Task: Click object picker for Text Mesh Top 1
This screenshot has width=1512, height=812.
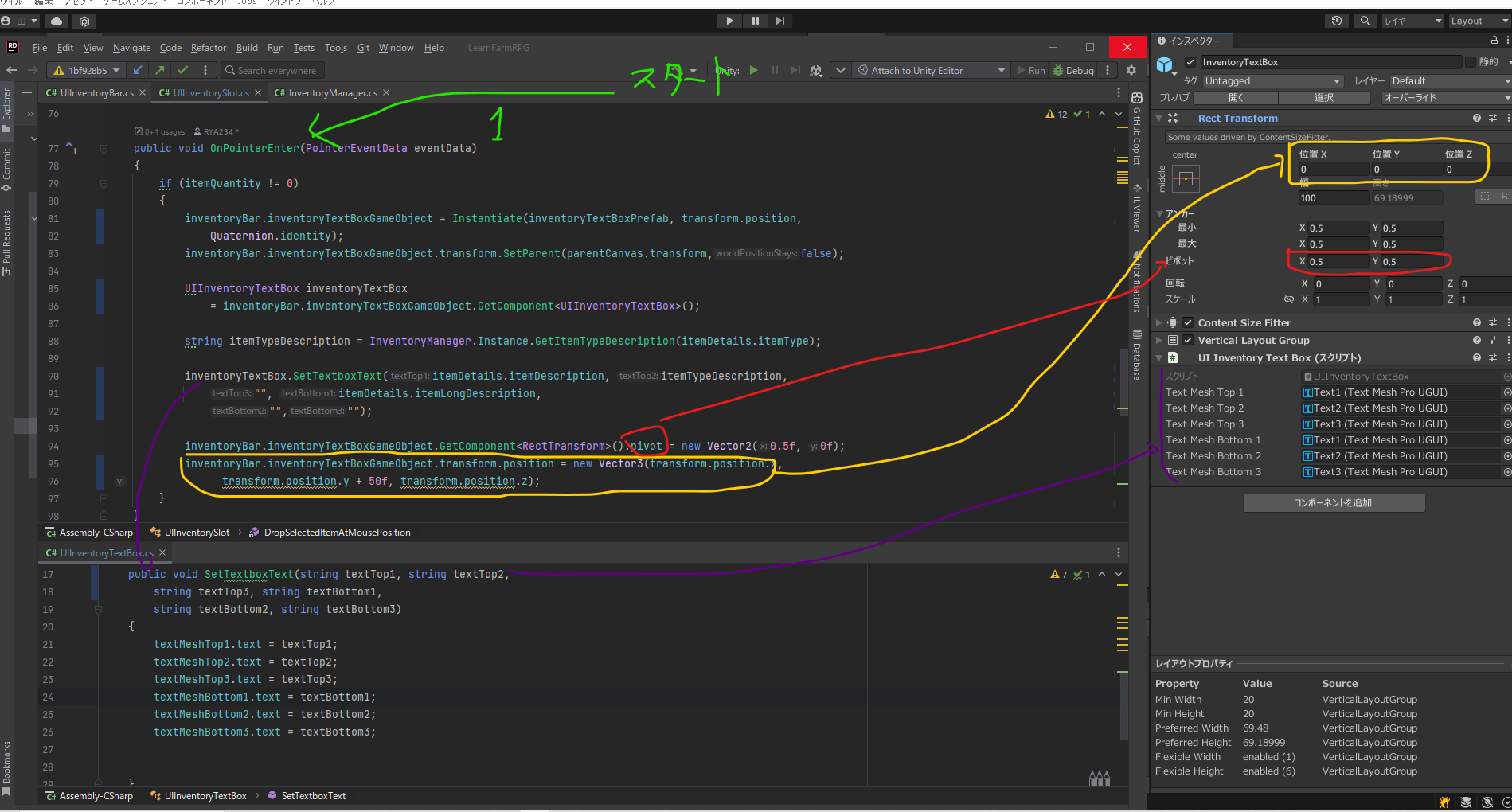Action: [1507, 392]
